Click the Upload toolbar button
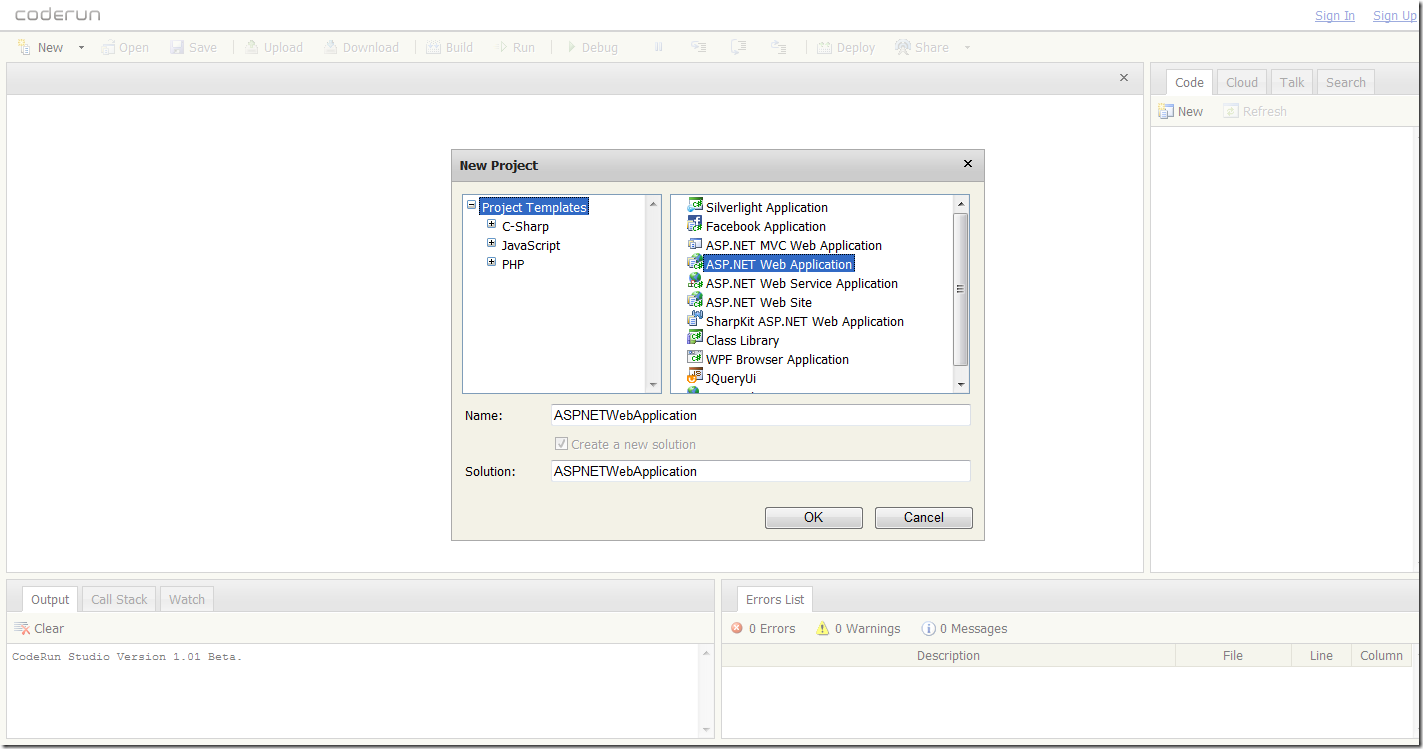This screenshot has width=1423, height=749. (274, 47)
